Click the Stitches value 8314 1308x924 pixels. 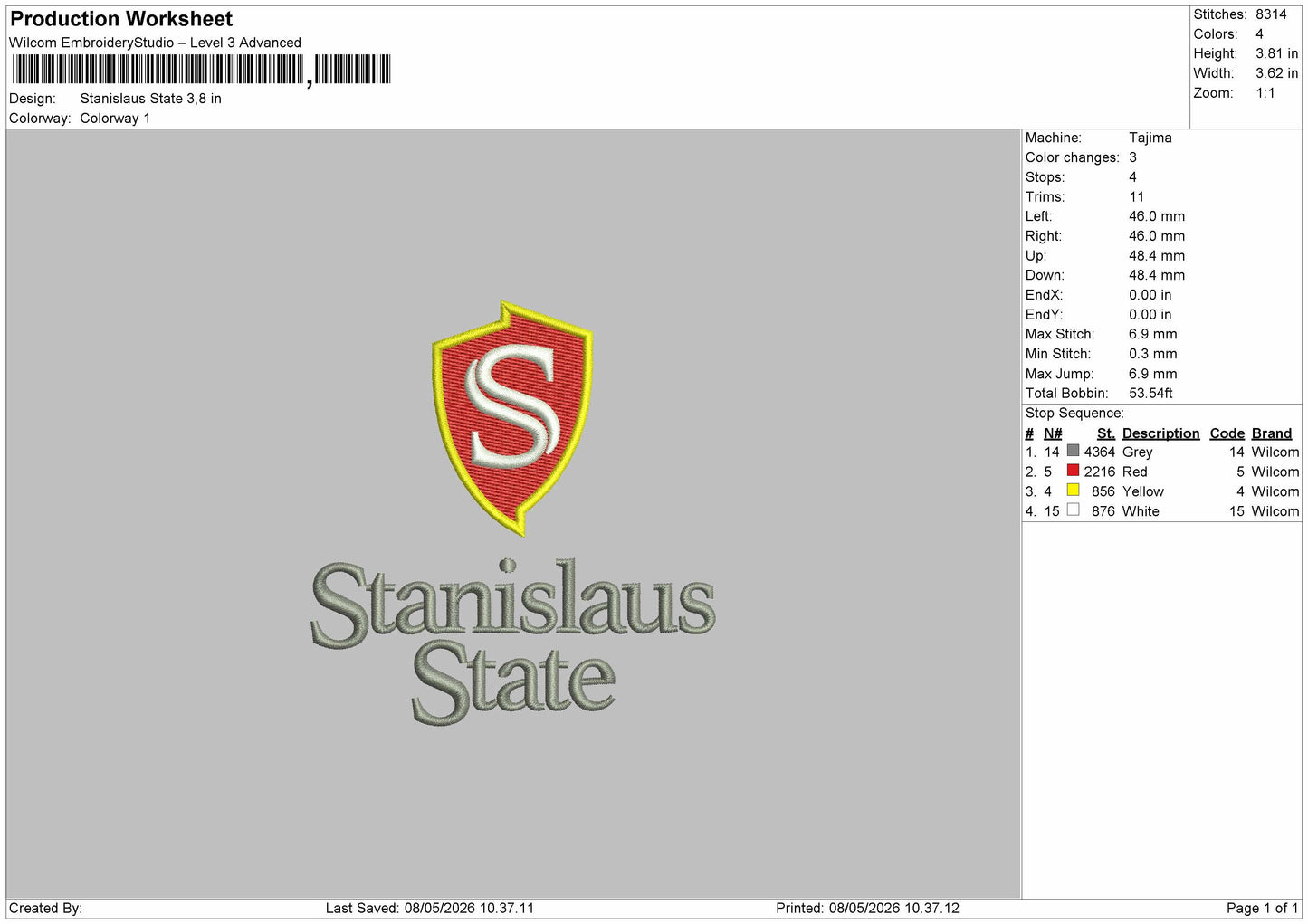coord(1271,14)
